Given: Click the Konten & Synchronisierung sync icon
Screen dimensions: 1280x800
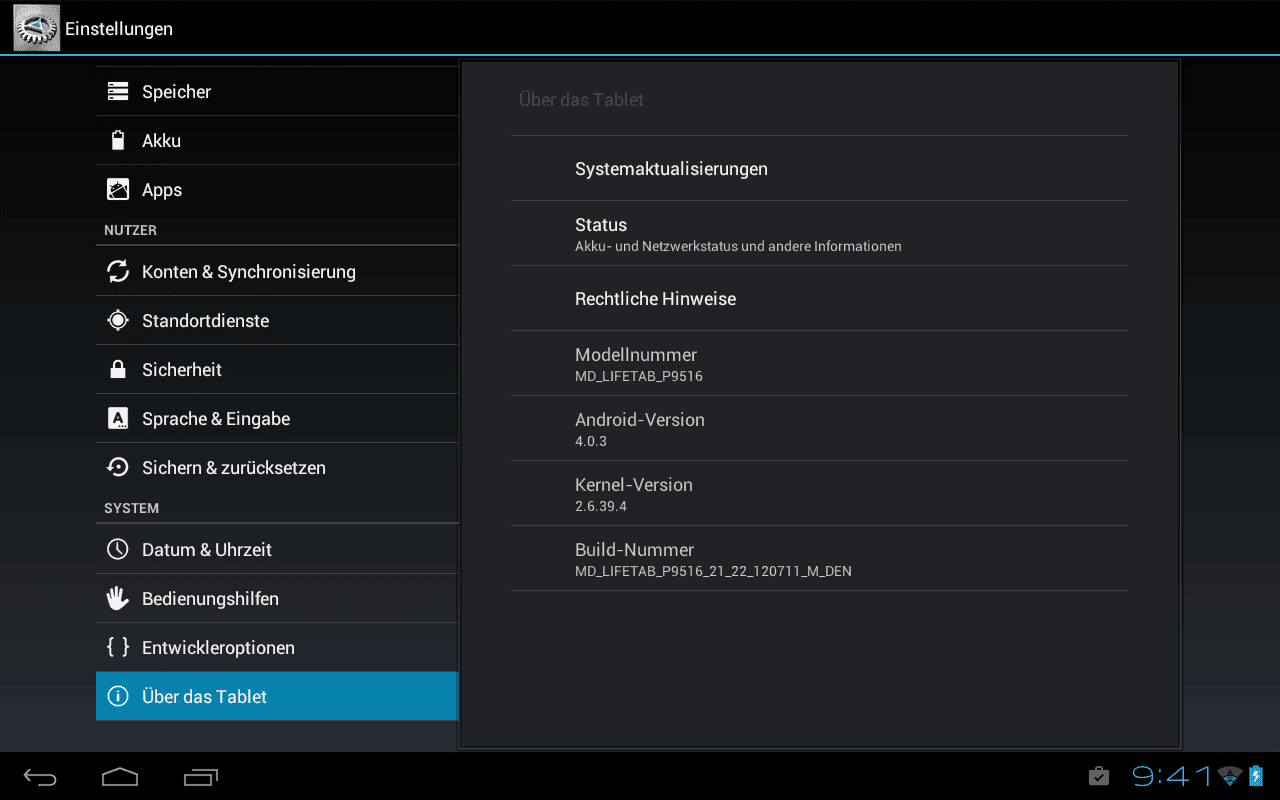Looking at the screenshot, I should point(118,271).
